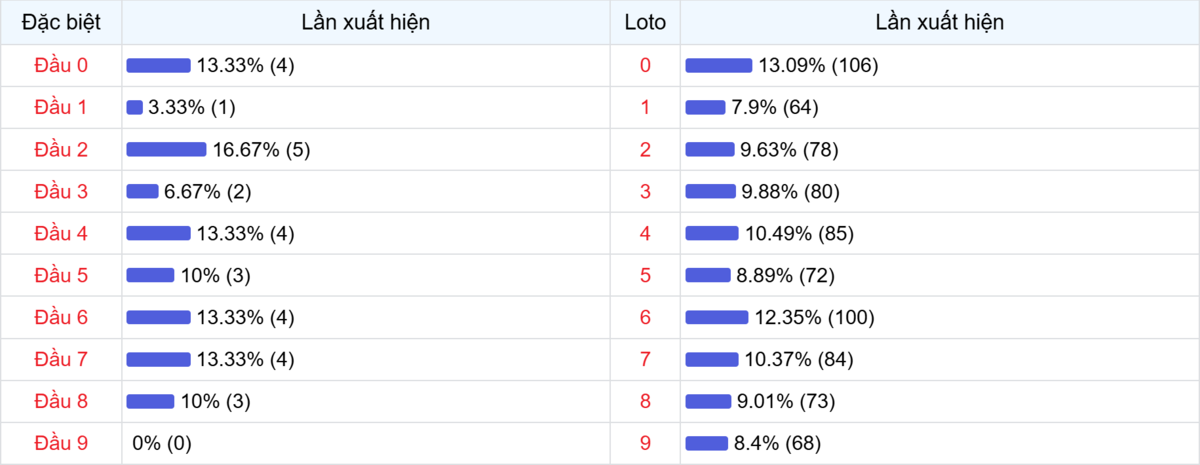Select the Đầu 7 label
This screenshot has height=465, width=1200.
click(x=61, y=360)
